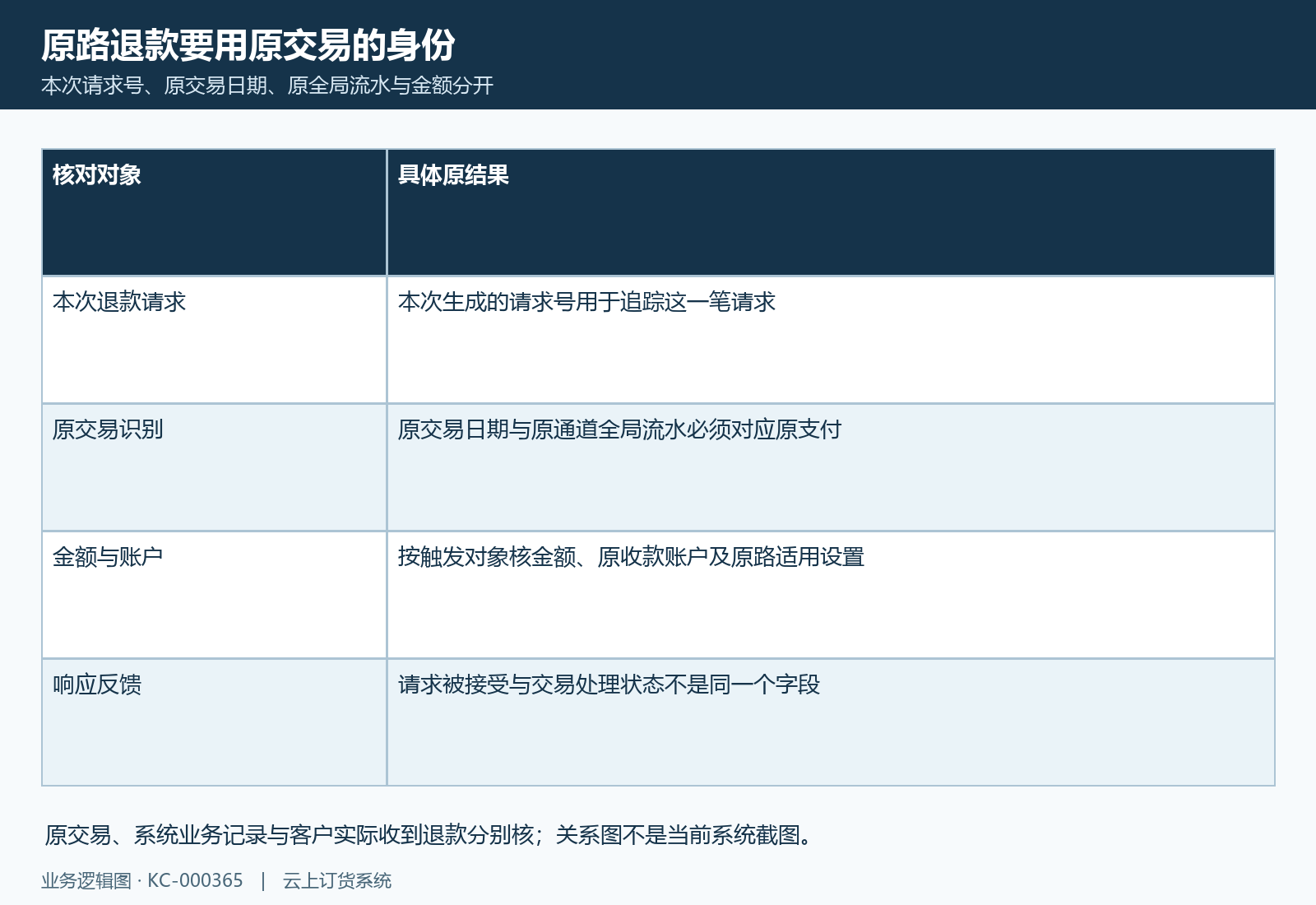Screen dimensions: 1316x905
Task: Click the title 原路退款要用原交易的身份
Action: pos(248,45)
